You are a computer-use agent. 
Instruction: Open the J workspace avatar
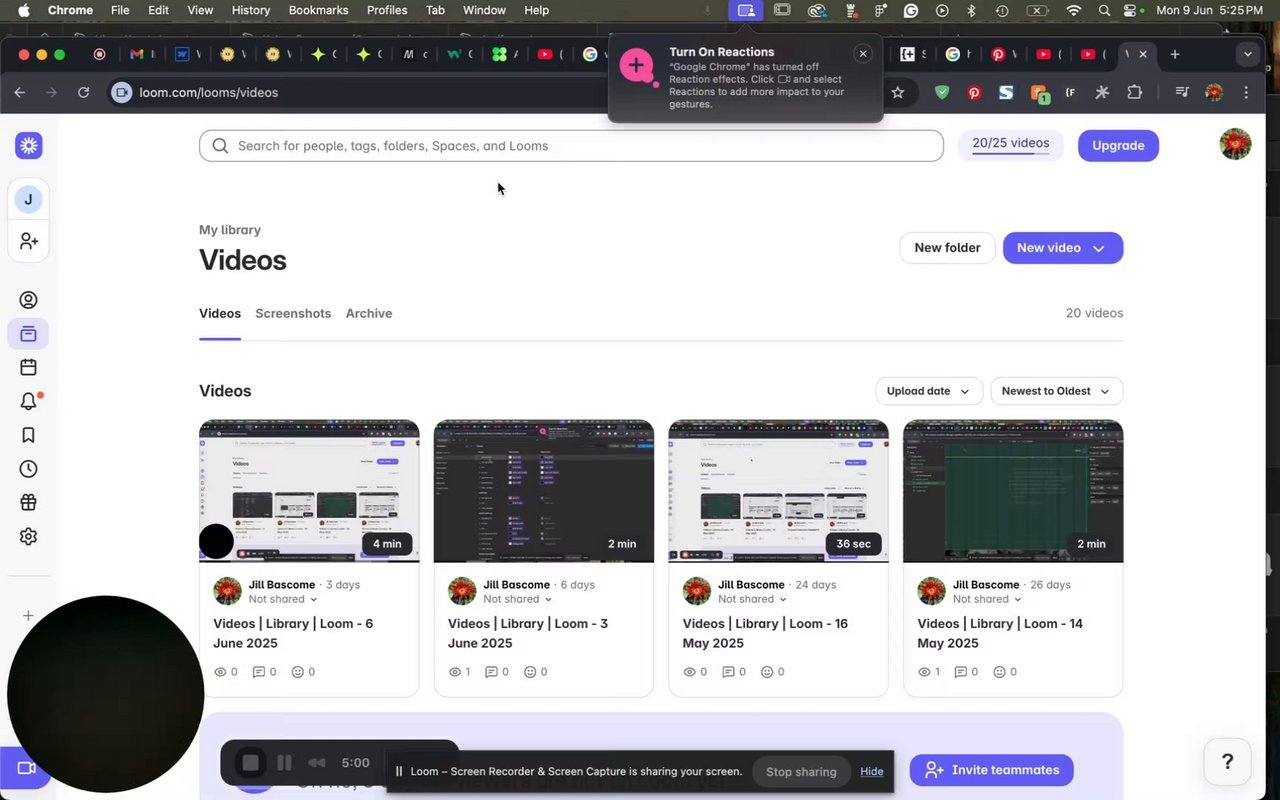[28, 199]
